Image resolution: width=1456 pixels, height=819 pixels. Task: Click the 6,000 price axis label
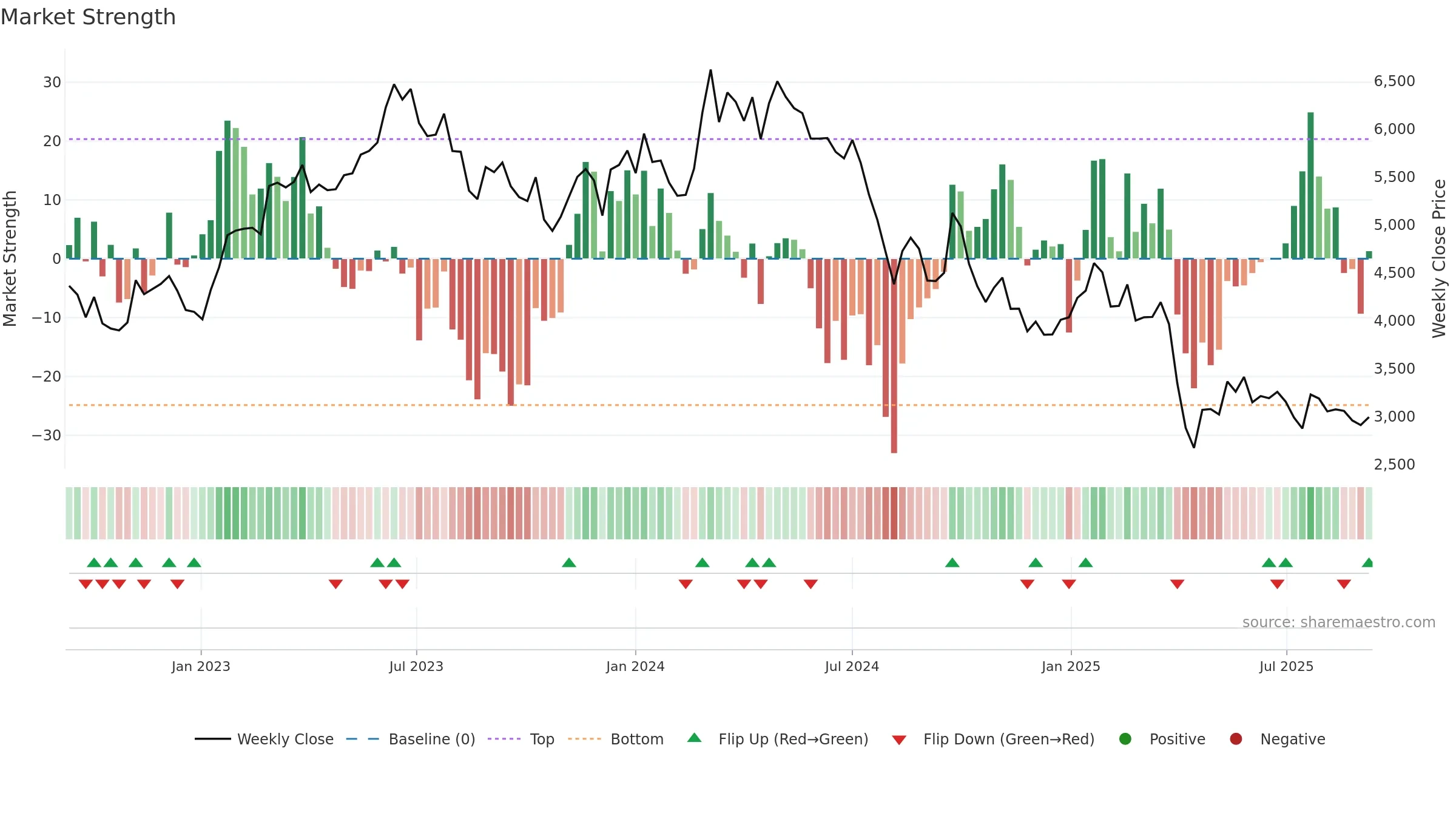1394,129
